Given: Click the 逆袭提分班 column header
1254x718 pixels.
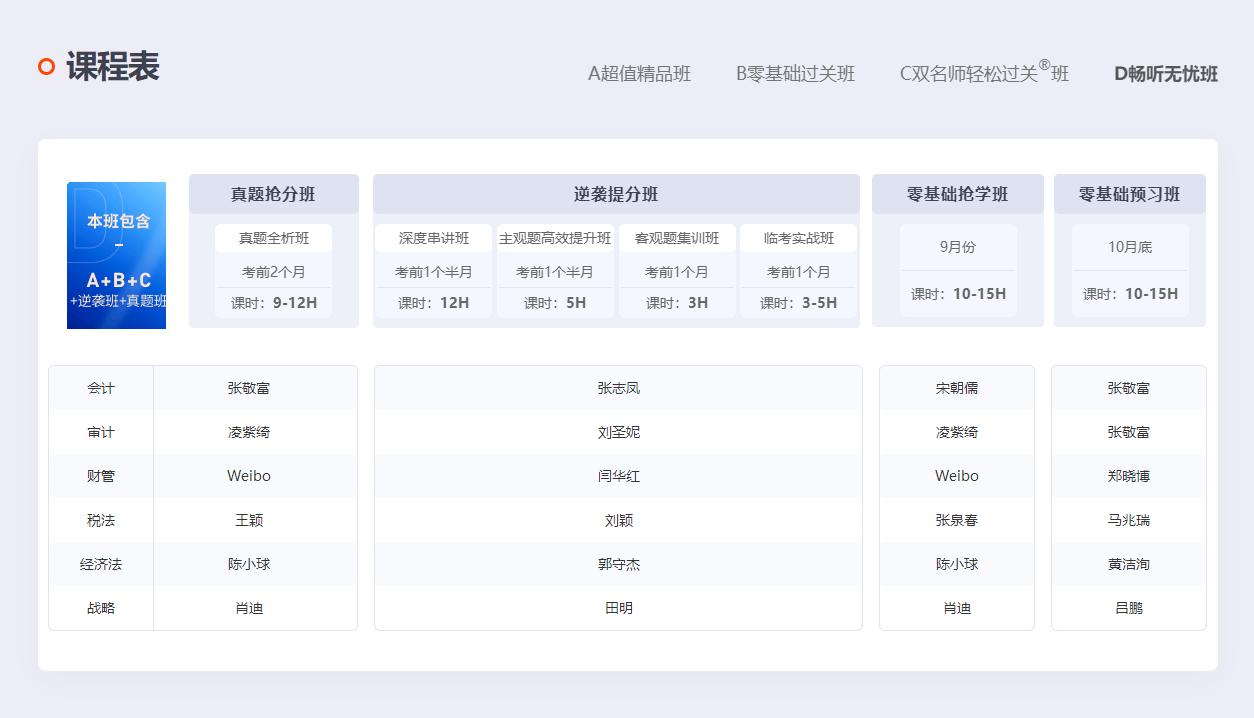Looking at the screenshot, I should tap(616, 194).
